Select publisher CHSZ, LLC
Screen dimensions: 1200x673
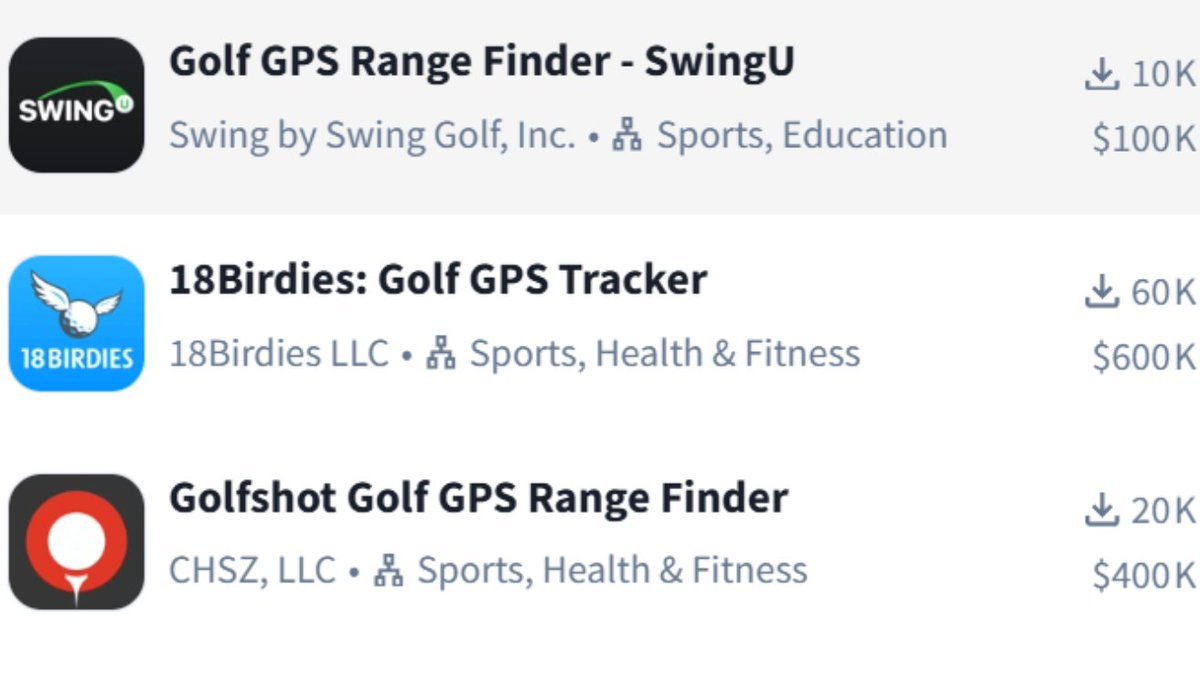[x=252, y=571]
